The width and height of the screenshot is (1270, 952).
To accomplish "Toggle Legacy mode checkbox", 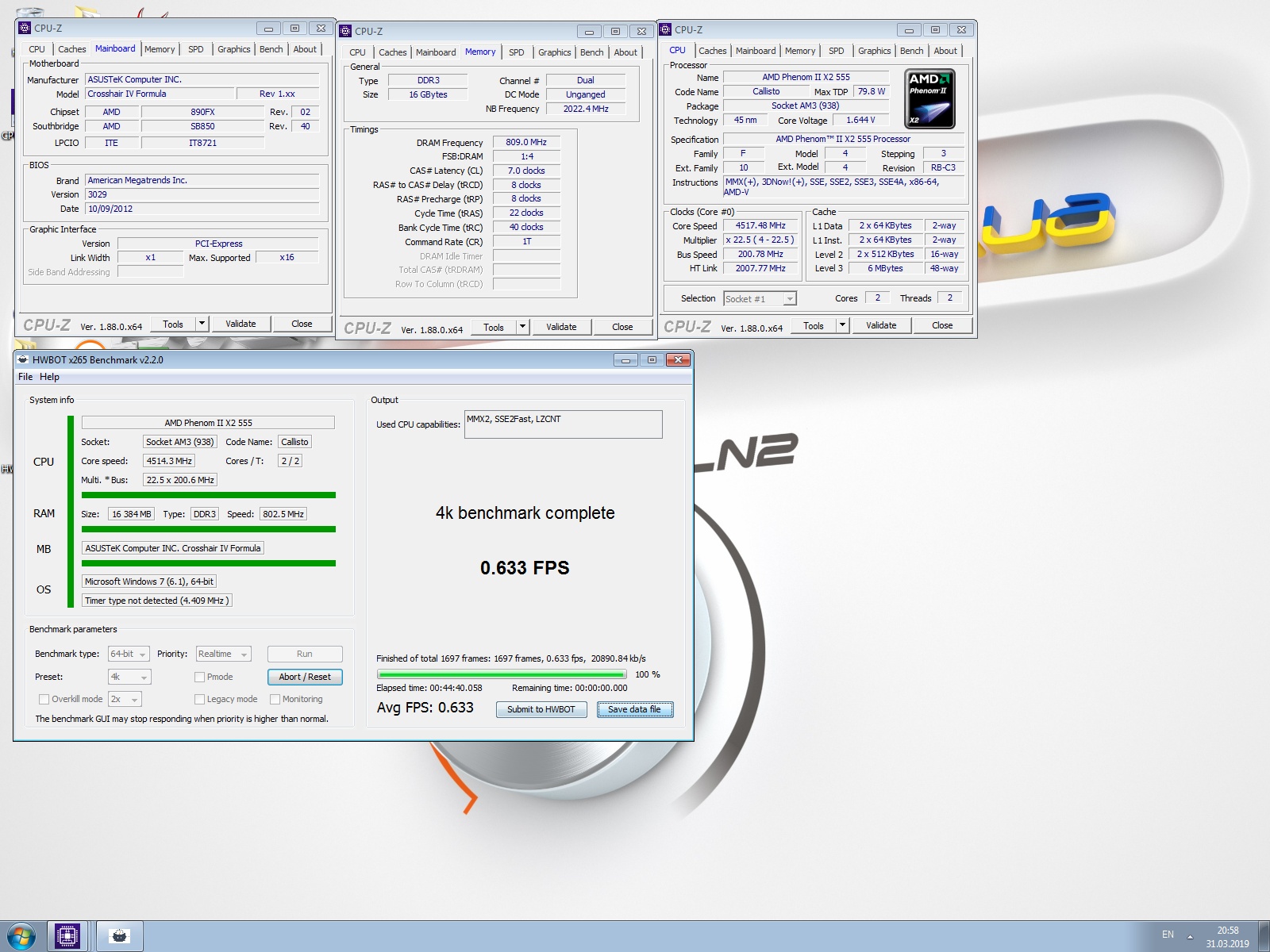I will [x=200, y=699].
